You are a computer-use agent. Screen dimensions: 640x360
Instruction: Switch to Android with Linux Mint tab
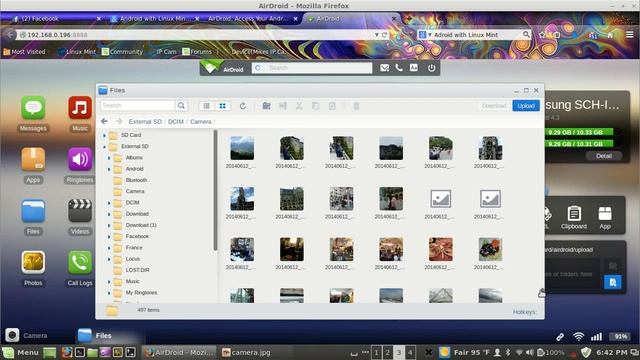pyautogui.click(x=155, y=18)
